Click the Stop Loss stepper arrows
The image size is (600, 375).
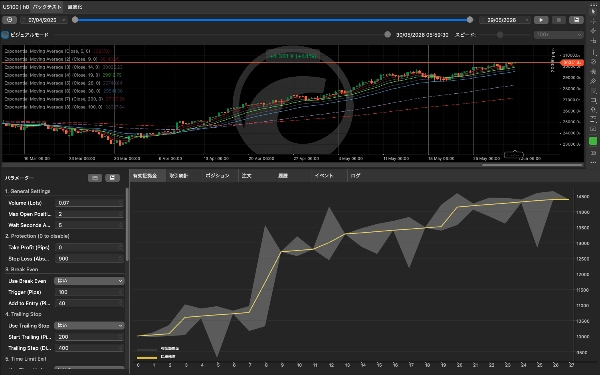click(x=121, y=259)
